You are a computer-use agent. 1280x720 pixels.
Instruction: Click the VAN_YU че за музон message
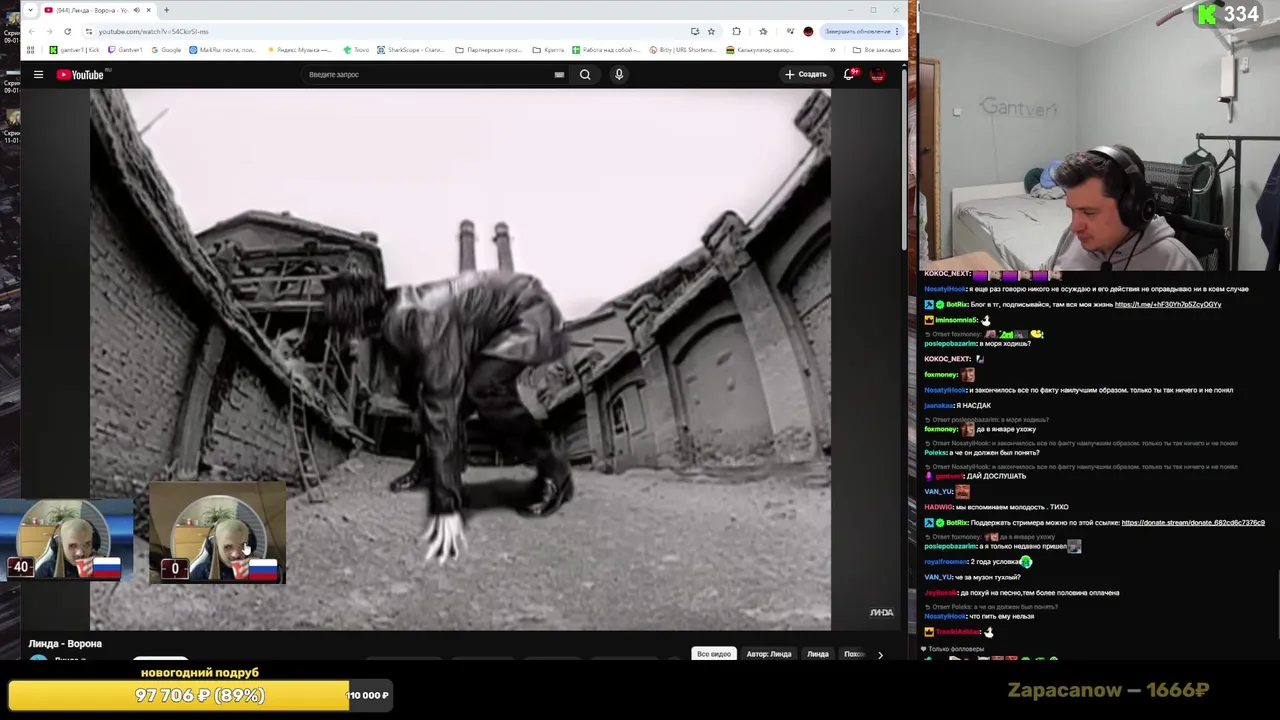(972, 577)
